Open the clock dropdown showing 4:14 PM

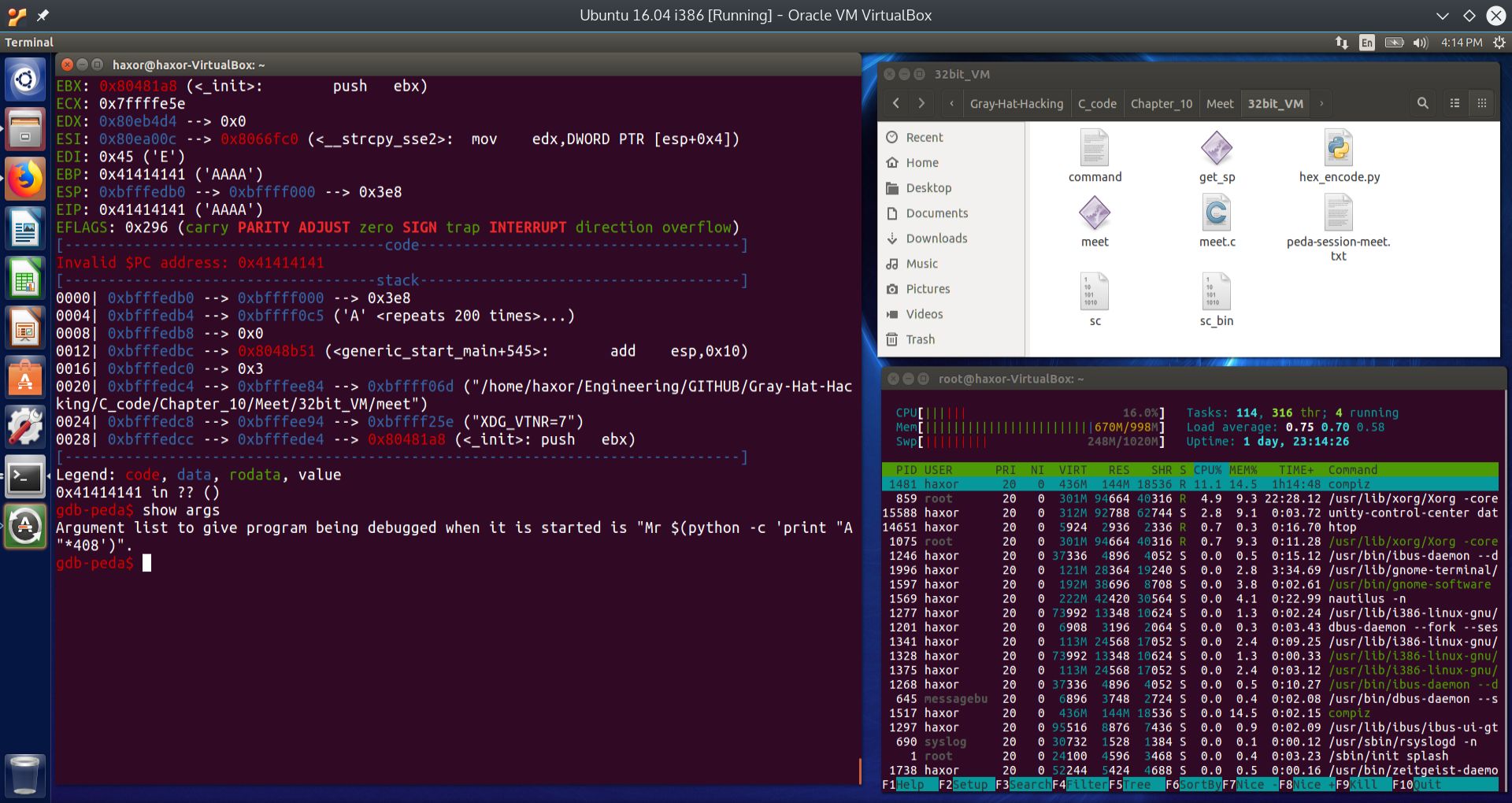(x=1463, y=43)
